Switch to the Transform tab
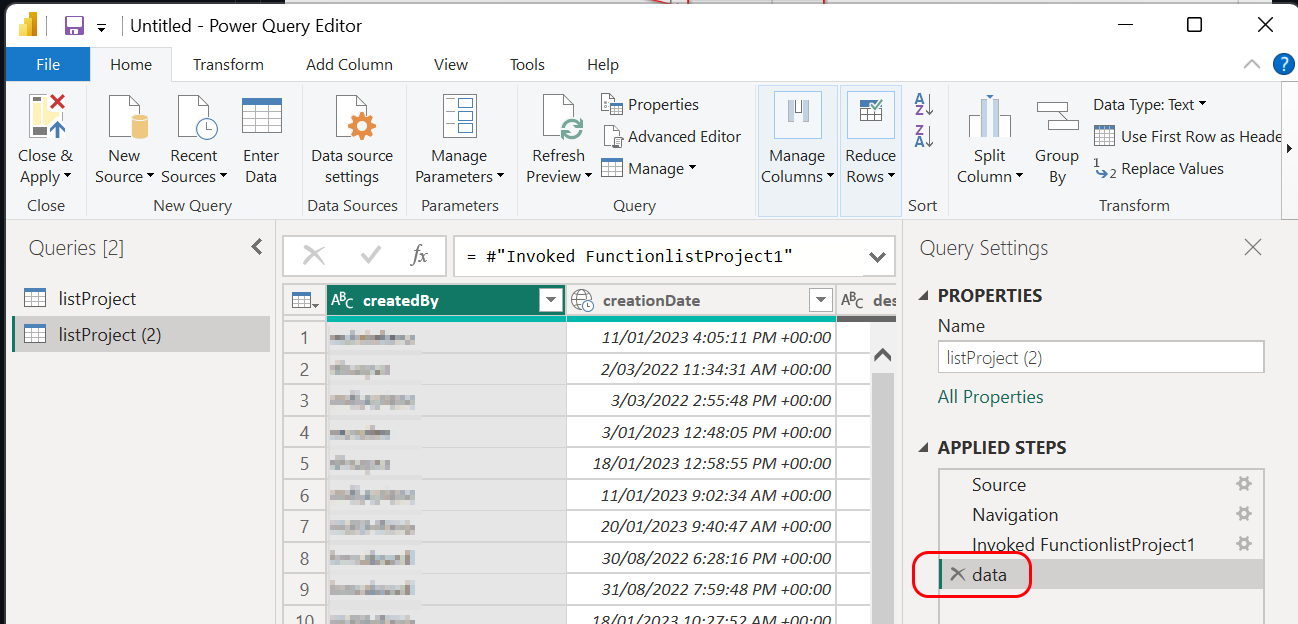Screen dimensions: 1298x624 click(x=228, y=64)
